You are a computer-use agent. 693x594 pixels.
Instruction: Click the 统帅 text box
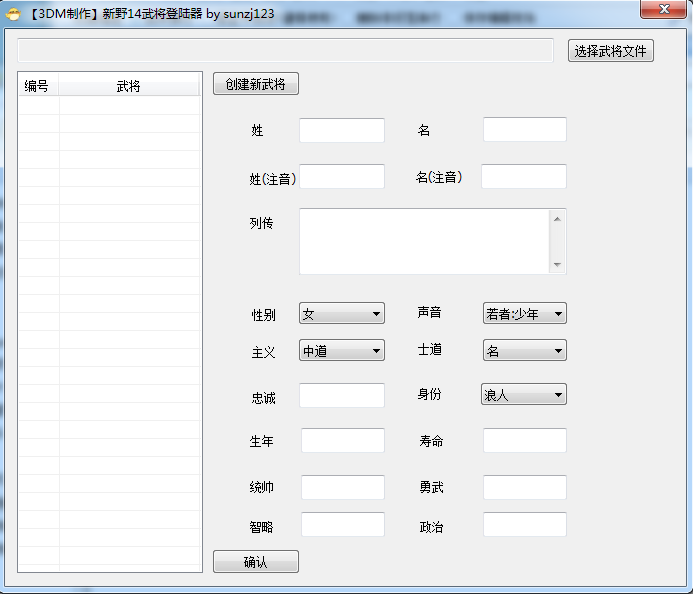[x=342, y=488]
